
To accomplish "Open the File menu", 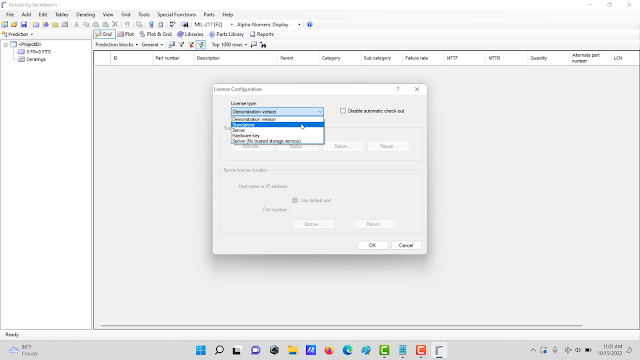I will coord(10,15).
